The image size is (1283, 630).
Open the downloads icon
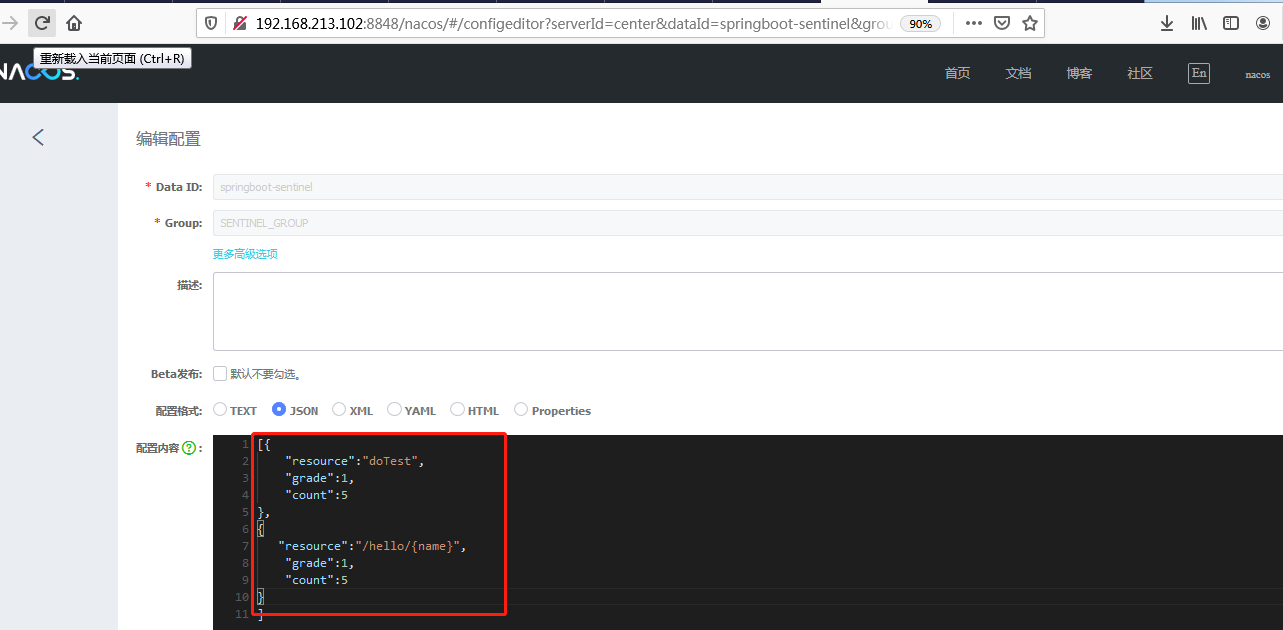click(x=1166, y=22)
